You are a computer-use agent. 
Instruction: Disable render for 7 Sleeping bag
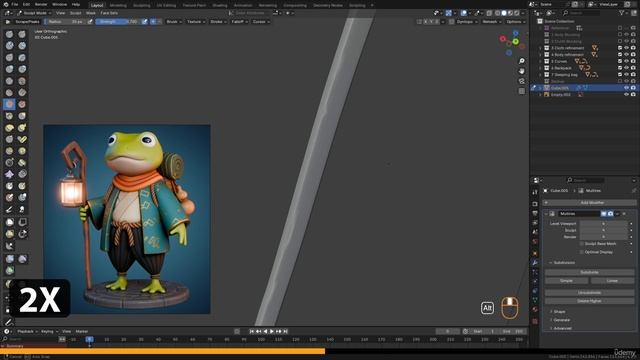click(x=633, y=75)
